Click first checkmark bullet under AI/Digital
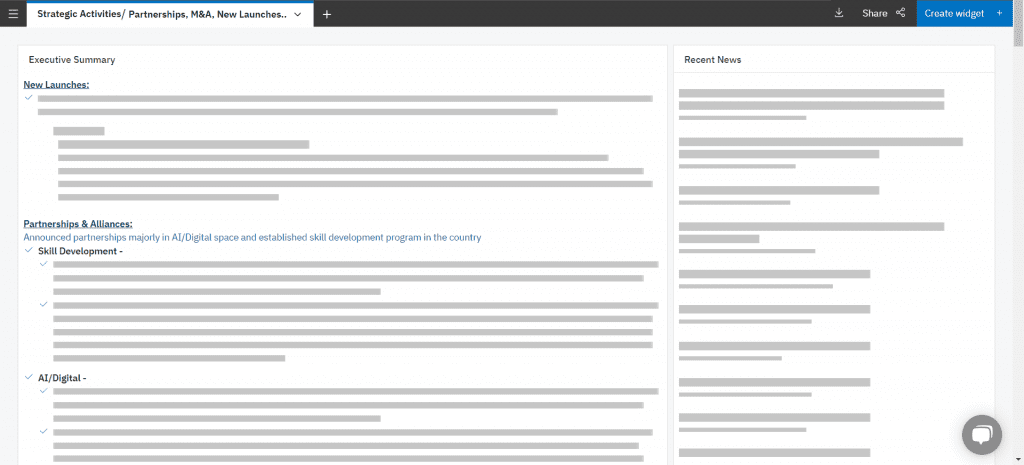Viewport: 1024px width, 465px height. 43,391
